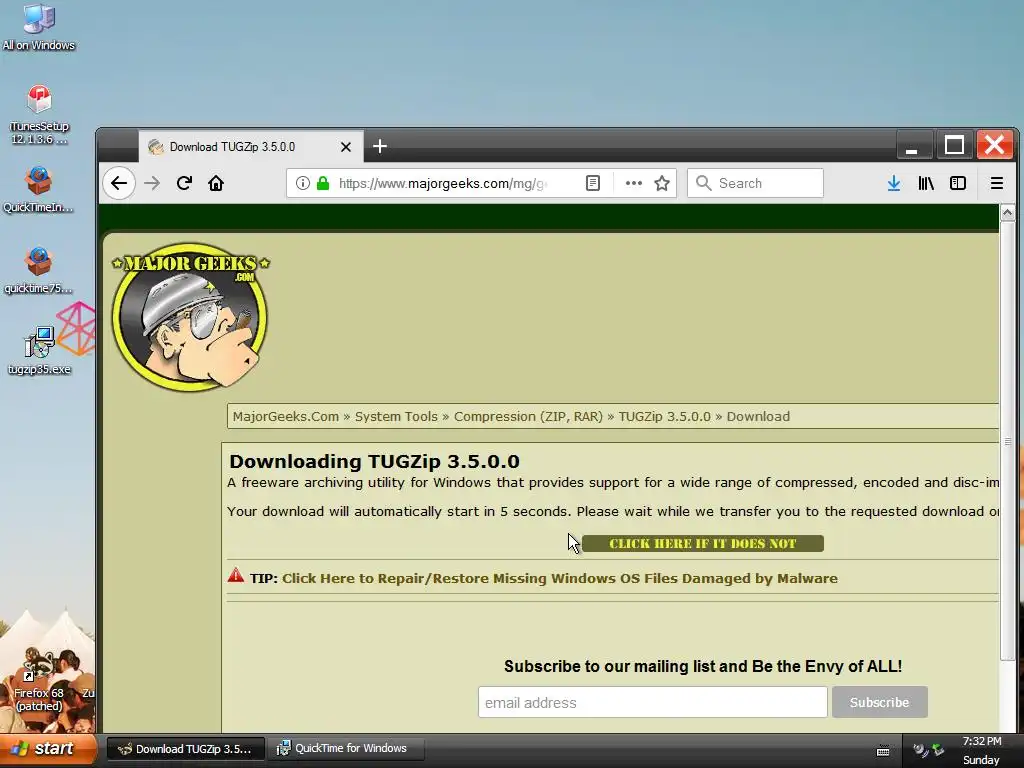The width and height of the screenshot is (1024, 768).
Task: Click 'Subscribe to our mailing list' heading
Action: [703, 666]
